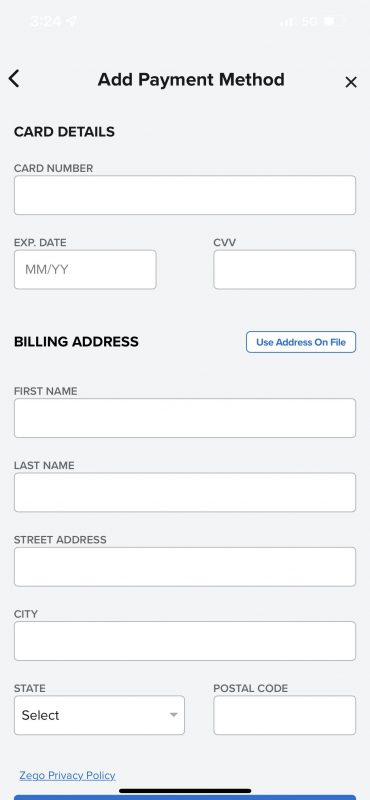The height and width of the screenshot is (800, 370).
Task: Focus the Street Address field
Action: coord(185,566)
